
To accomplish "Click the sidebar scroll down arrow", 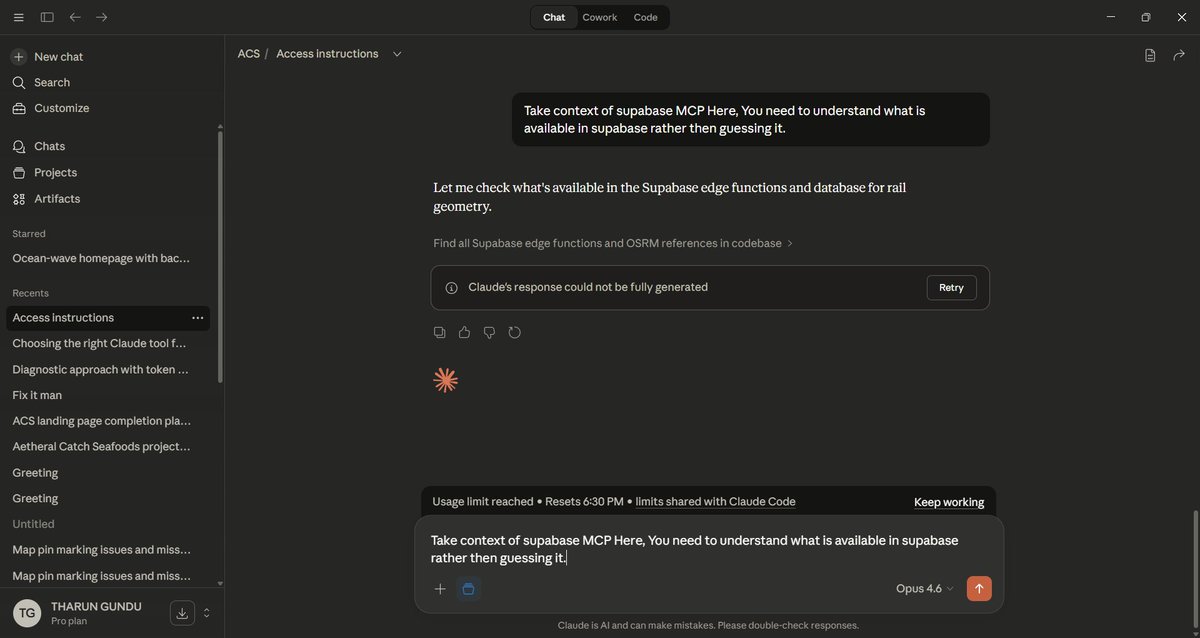I will coord(220,583).
